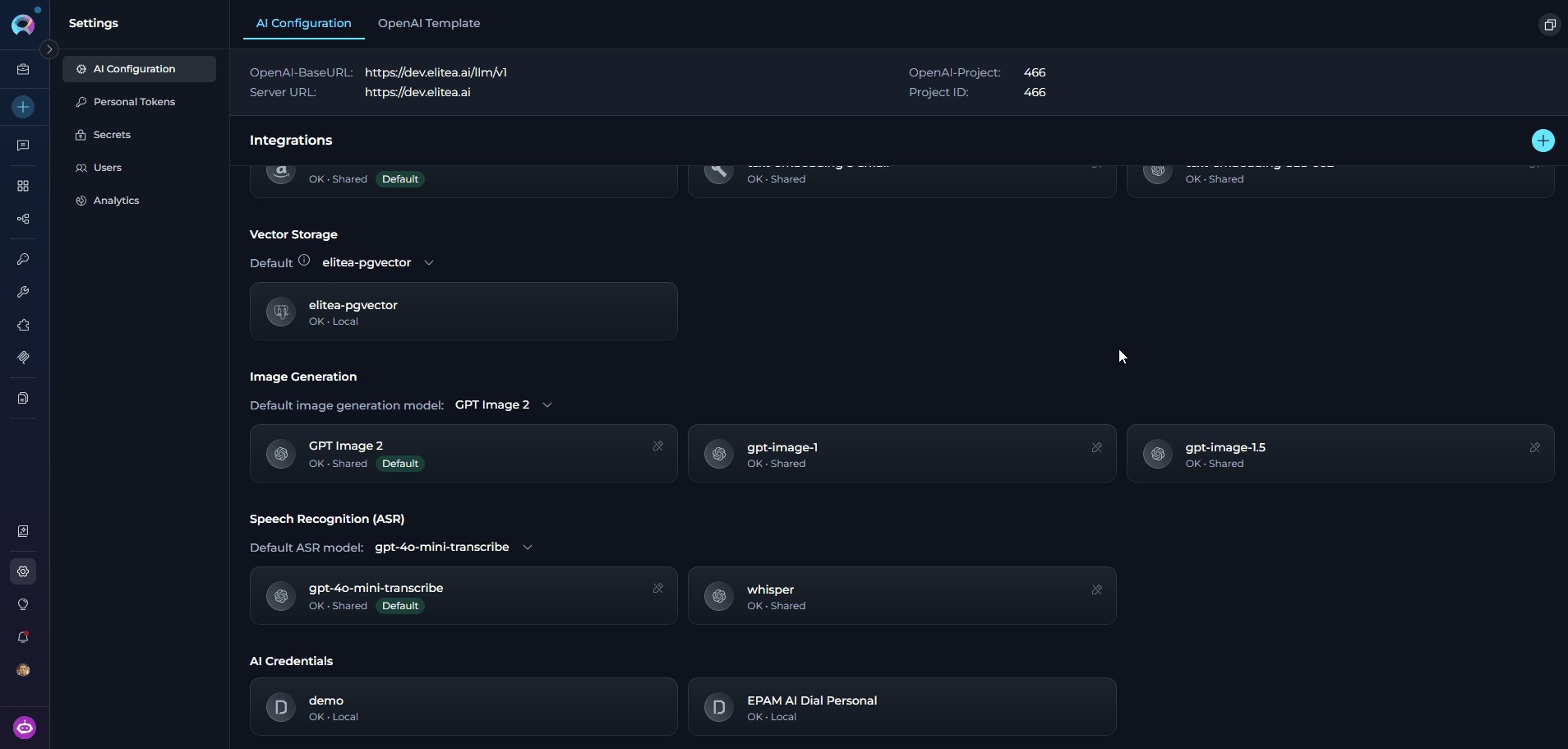The image size is (1568, 749).
Task: Expand the collapsed left sidebar with the chevron
Action: click(x=49, y=49)
